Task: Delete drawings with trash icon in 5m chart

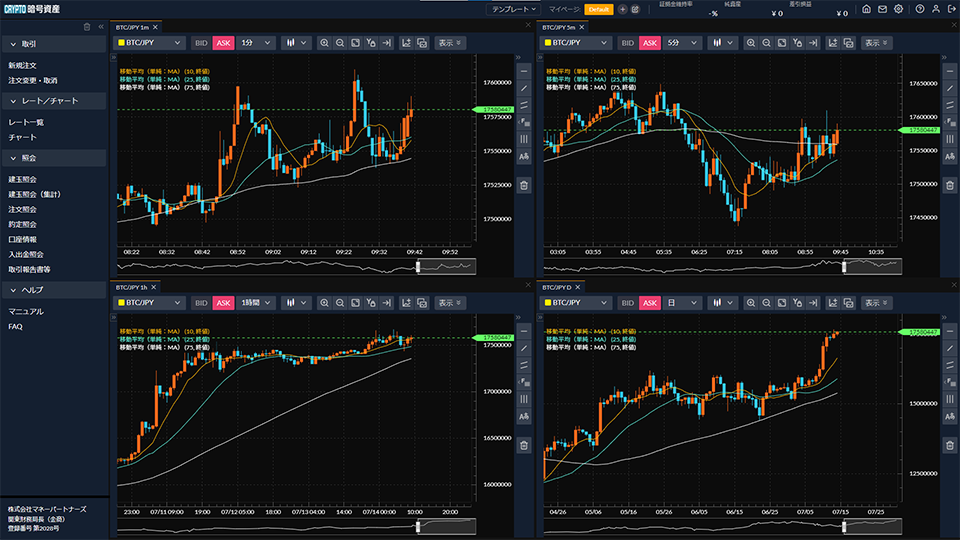Action: 950,186
